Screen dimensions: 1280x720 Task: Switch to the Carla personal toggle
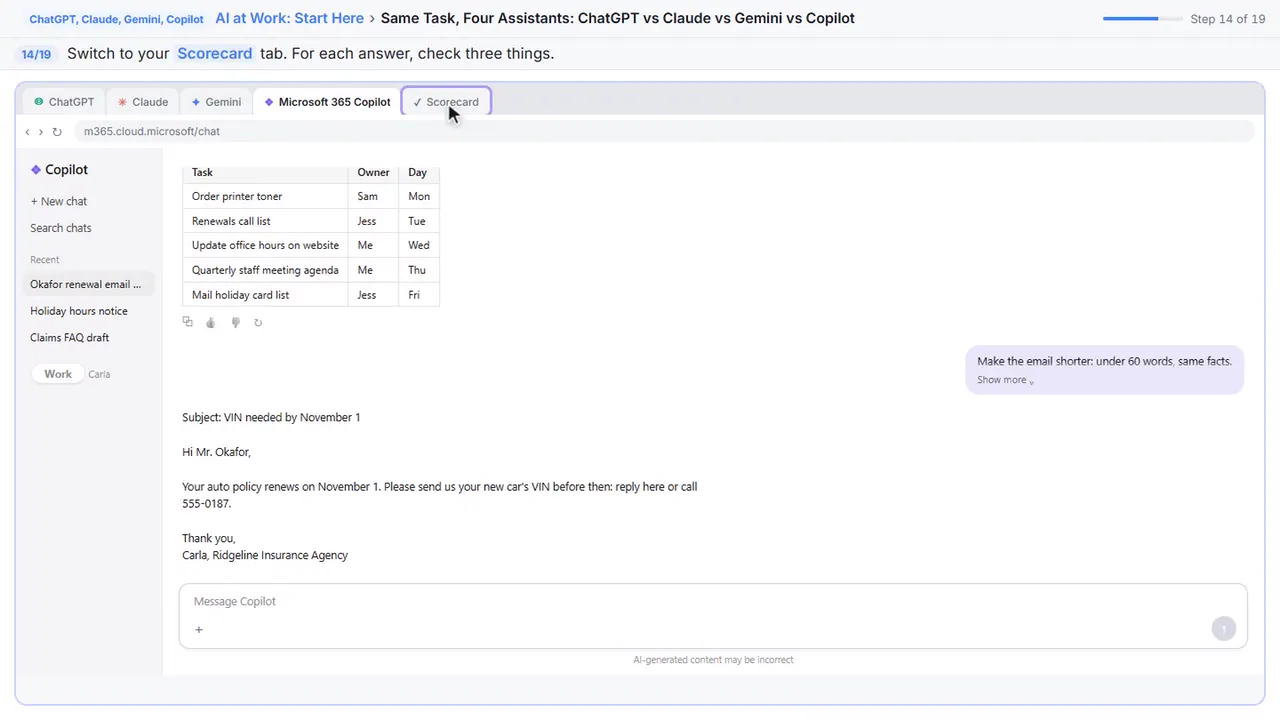coord(99,374)
